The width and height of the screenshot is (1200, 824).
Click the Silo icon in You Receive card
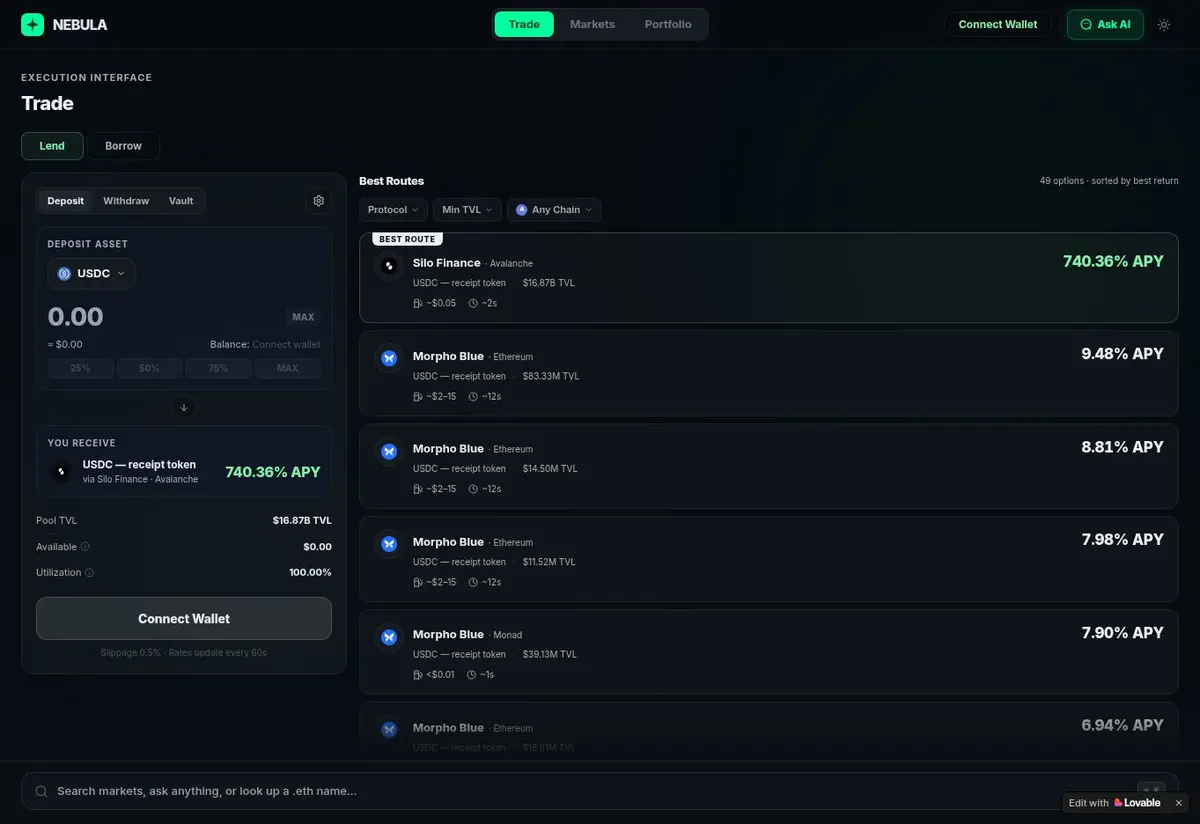point(61,471)
